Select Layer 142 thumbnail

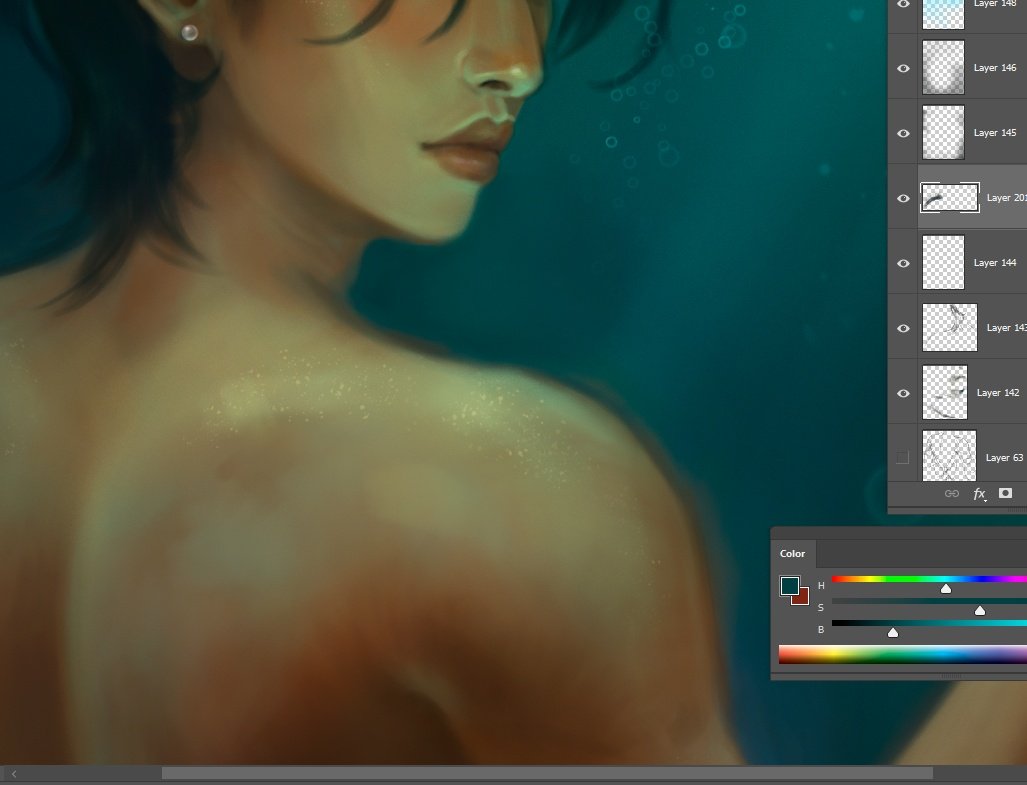944,392
